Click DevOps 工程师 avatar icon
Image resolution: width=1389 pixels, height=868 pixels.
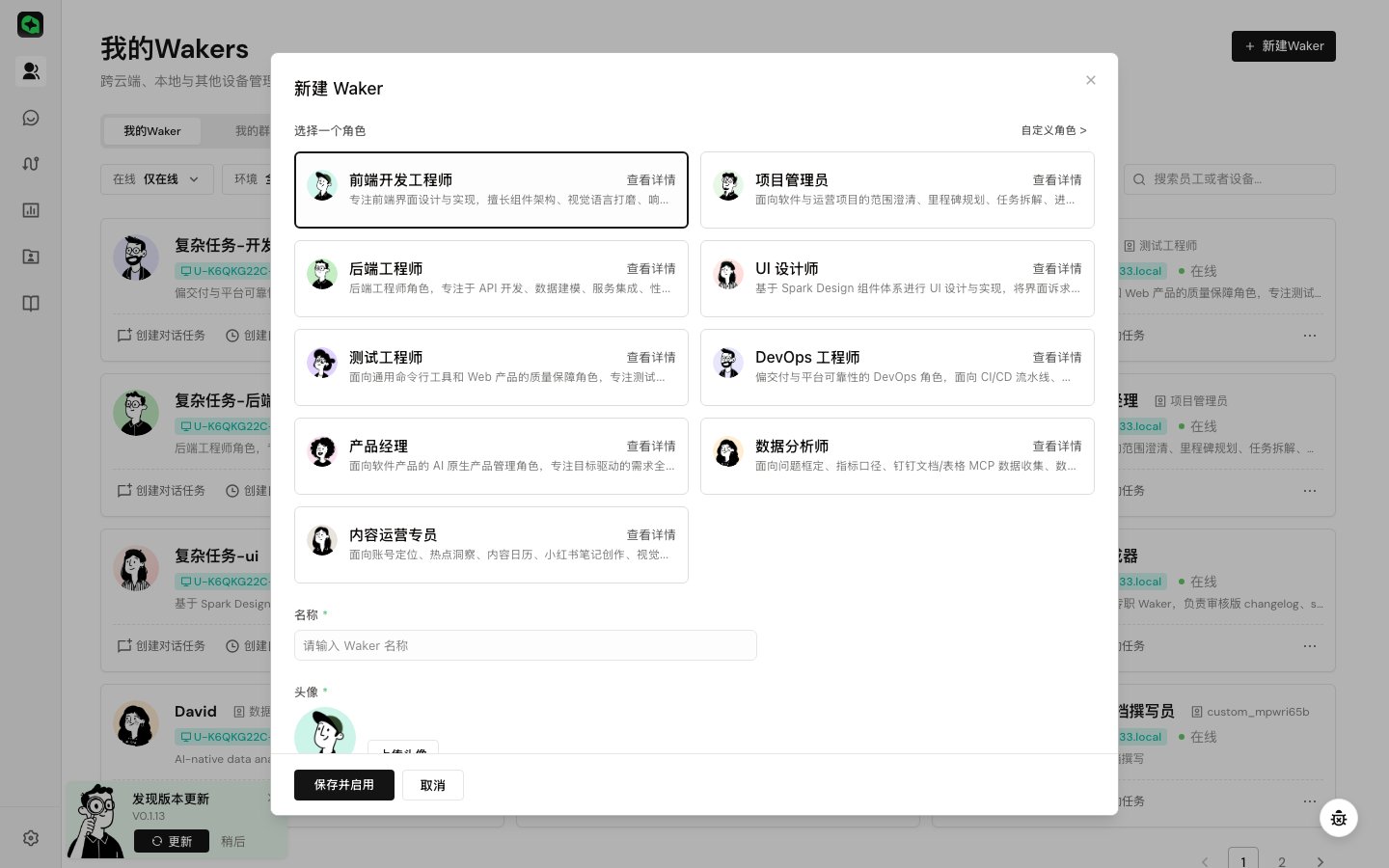(x=728, y=364)
